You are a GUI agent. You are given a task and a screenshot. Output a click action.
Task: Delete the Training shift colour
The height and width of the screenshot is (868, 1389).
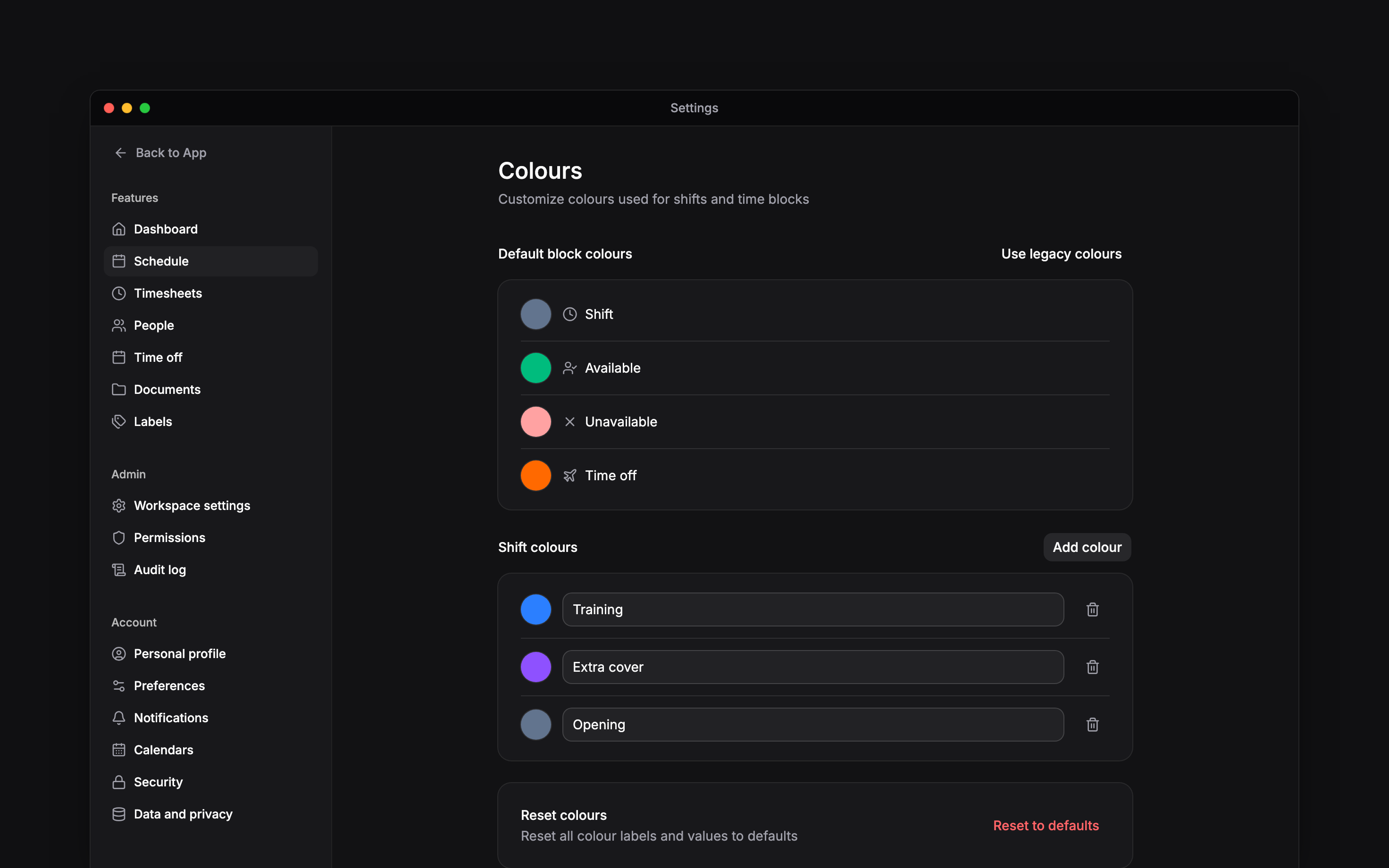(1093, 609)
